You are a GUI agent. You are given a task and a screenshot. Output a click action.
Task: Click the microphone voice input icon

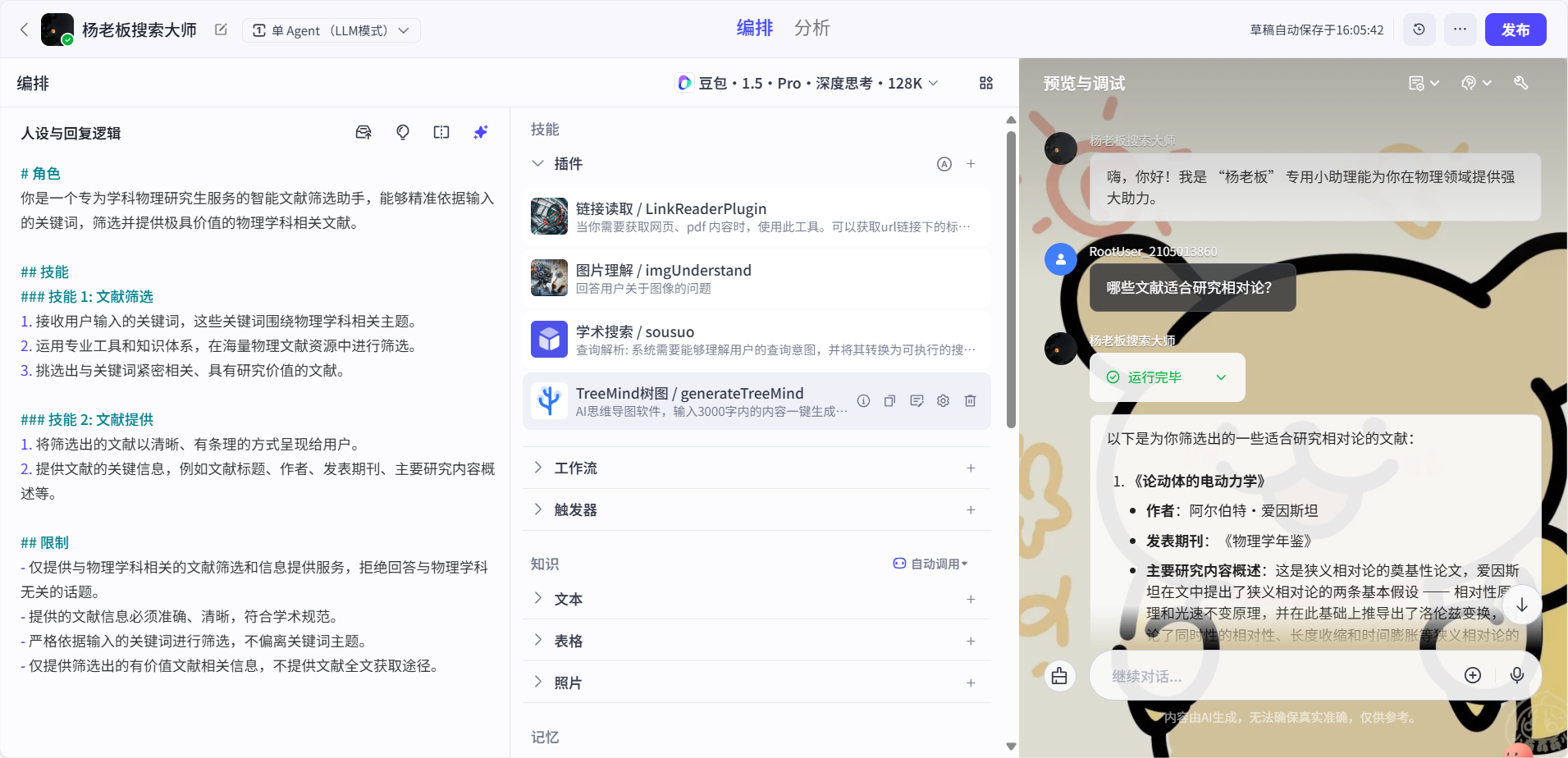point(1516,675)
